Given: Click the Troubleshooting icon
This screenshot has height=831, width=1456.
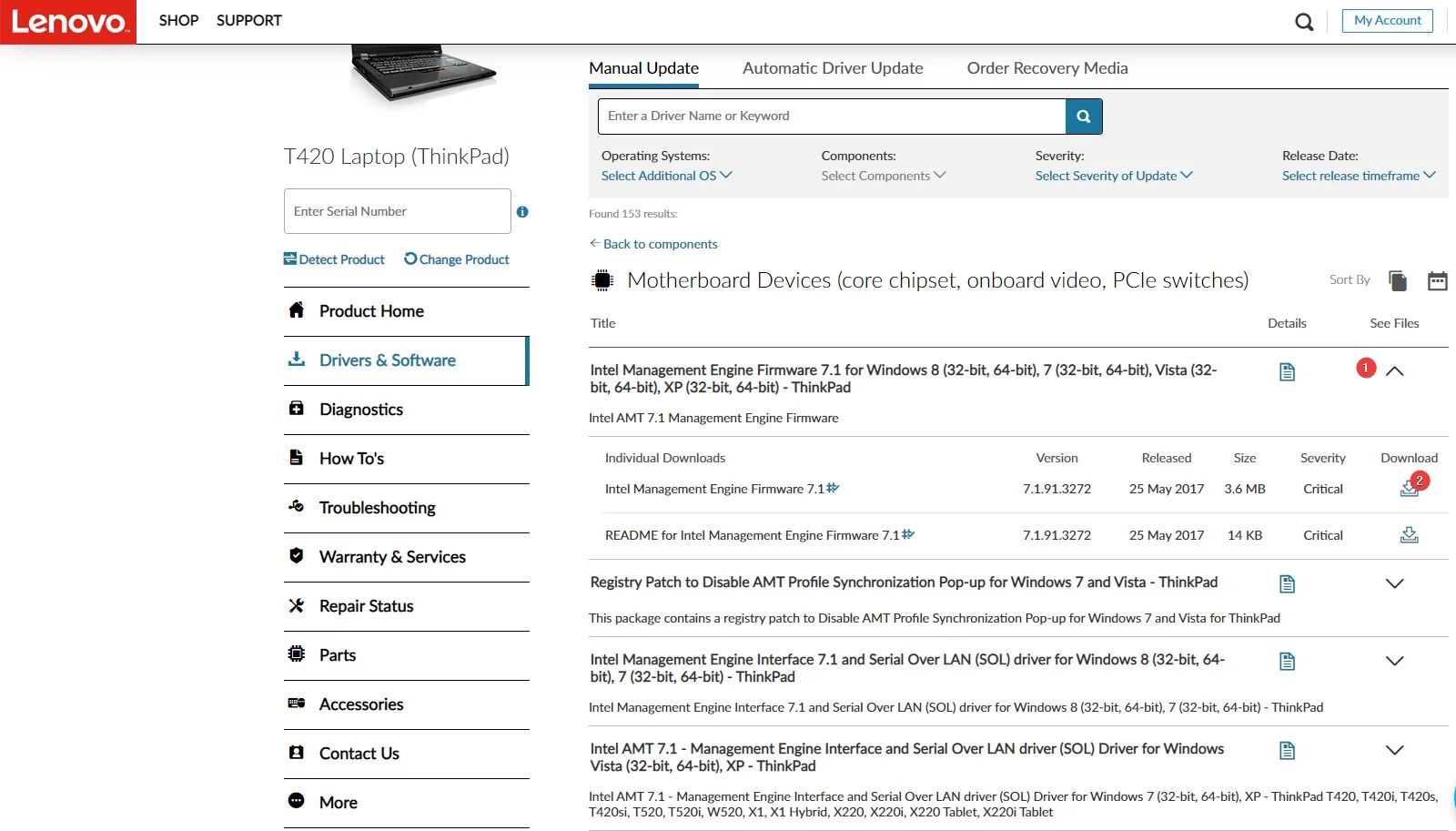Looking at the screenshot, I should coord(297,506).
